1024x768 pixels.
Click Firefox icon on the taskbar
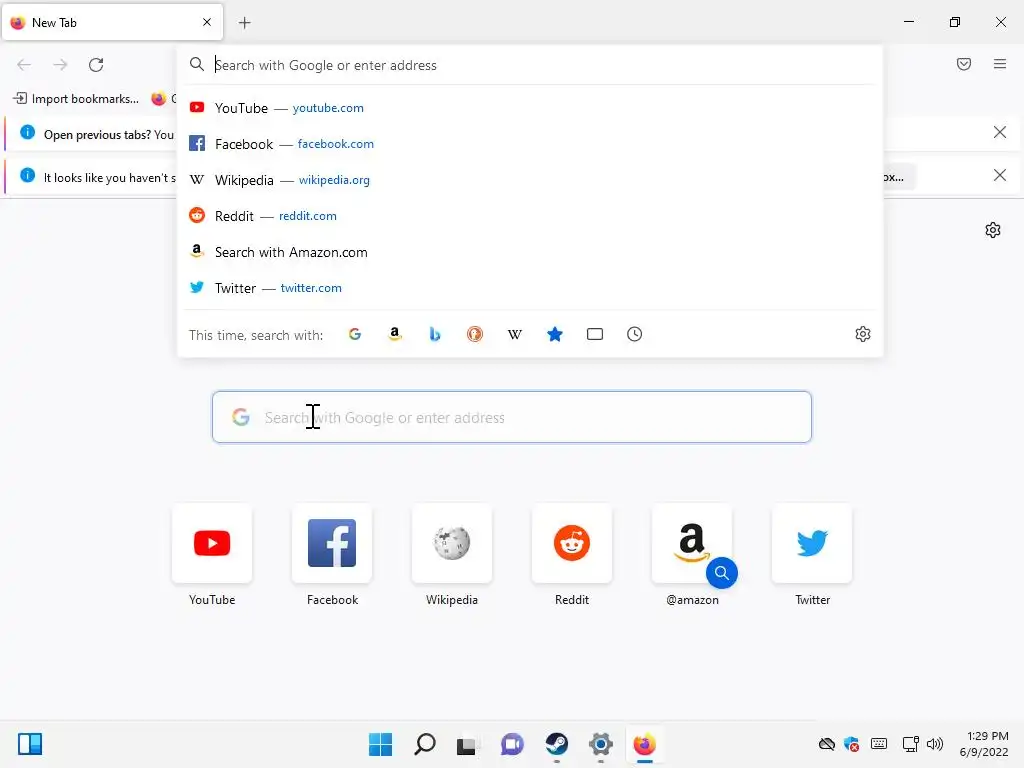[x=645, y=744]
